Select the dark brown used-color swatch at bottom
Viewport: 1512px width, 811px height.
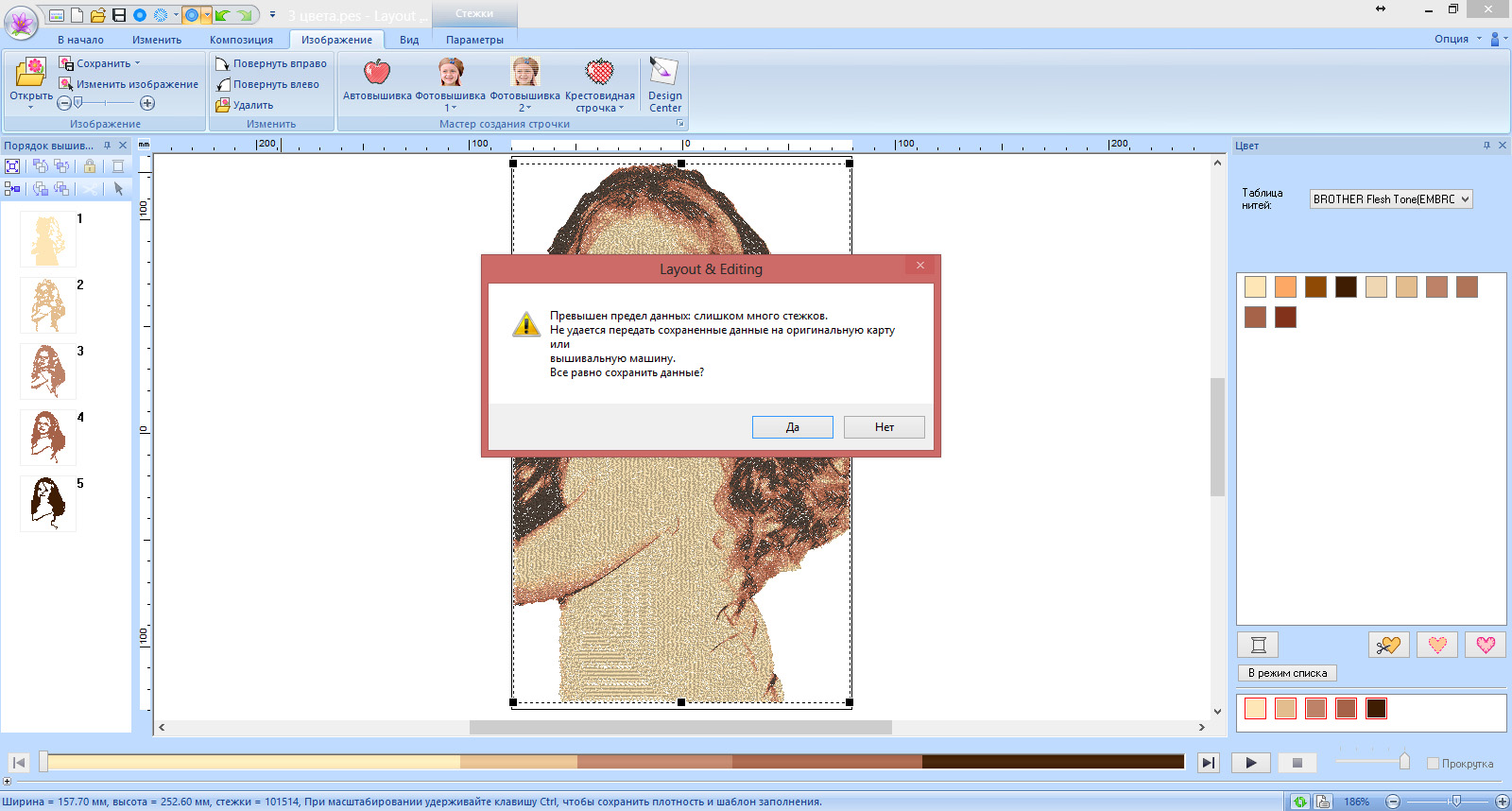pyautogui.click(x=1376, y=708)
